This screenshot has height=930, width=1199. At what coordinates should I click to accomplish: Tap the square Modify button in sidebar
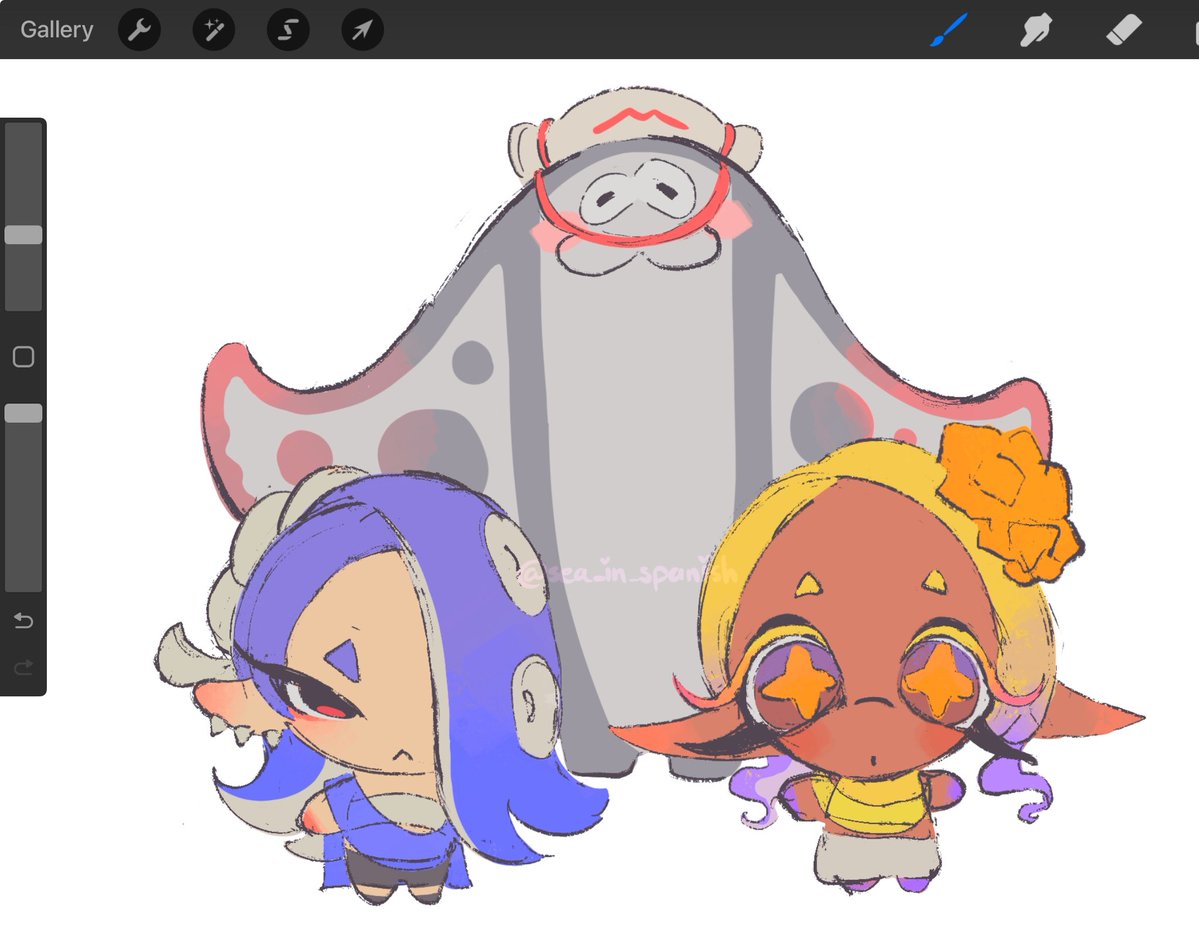point(24,356)
